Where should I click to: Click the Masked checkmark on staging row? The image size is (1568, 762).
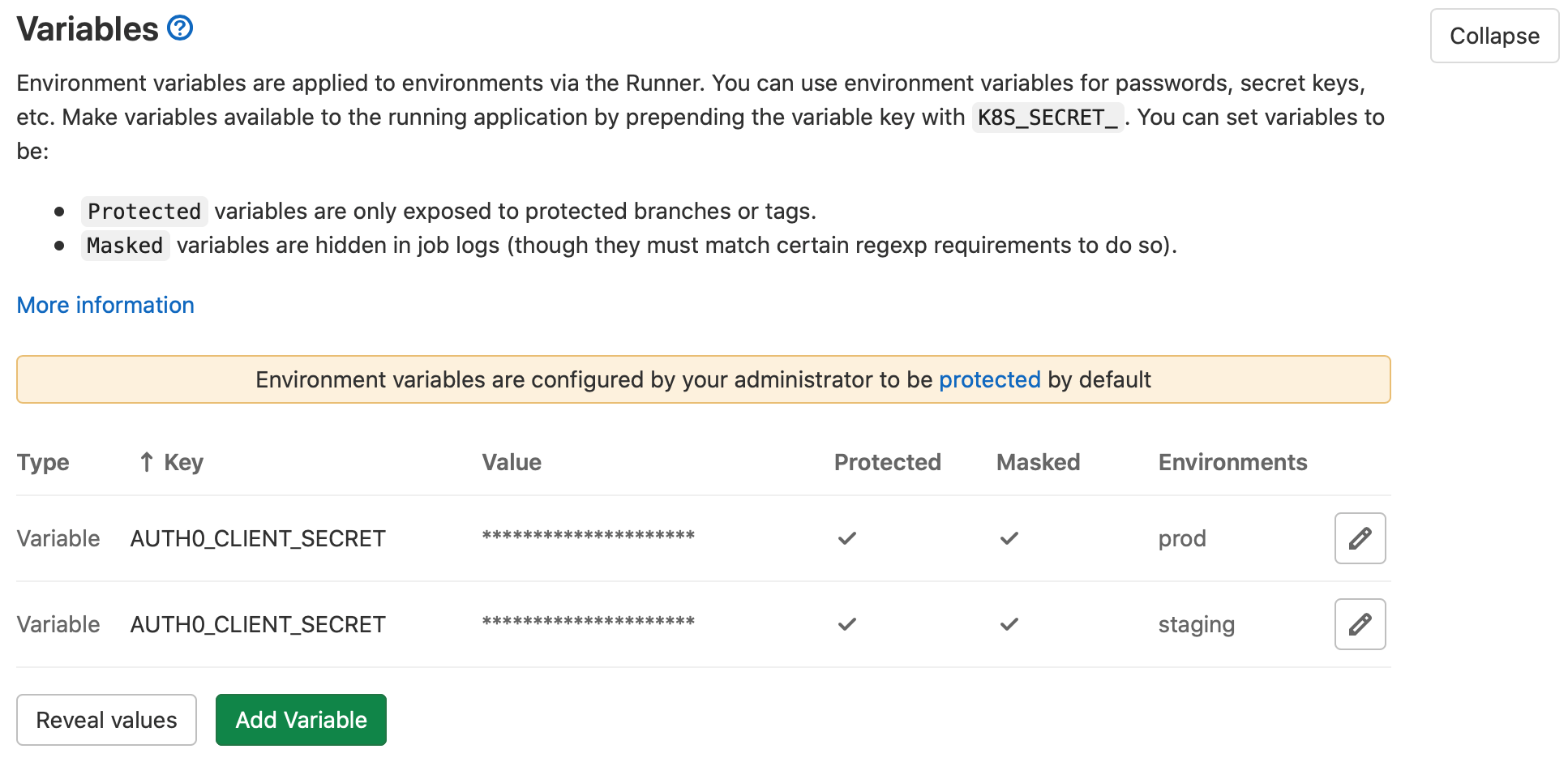tap(1009, 624)
